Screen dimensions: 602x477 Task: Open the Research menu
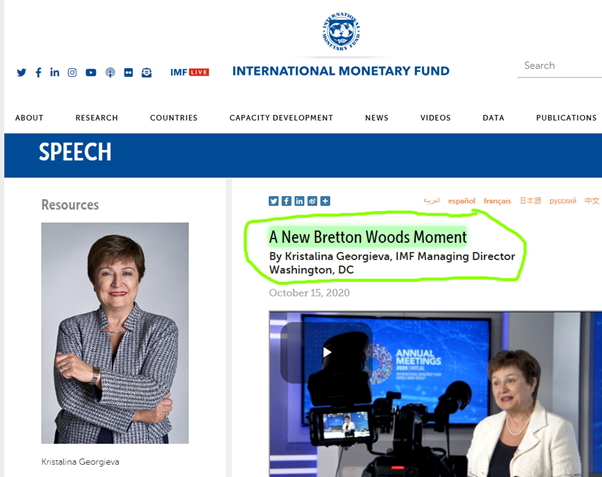(x=97, y=118)
